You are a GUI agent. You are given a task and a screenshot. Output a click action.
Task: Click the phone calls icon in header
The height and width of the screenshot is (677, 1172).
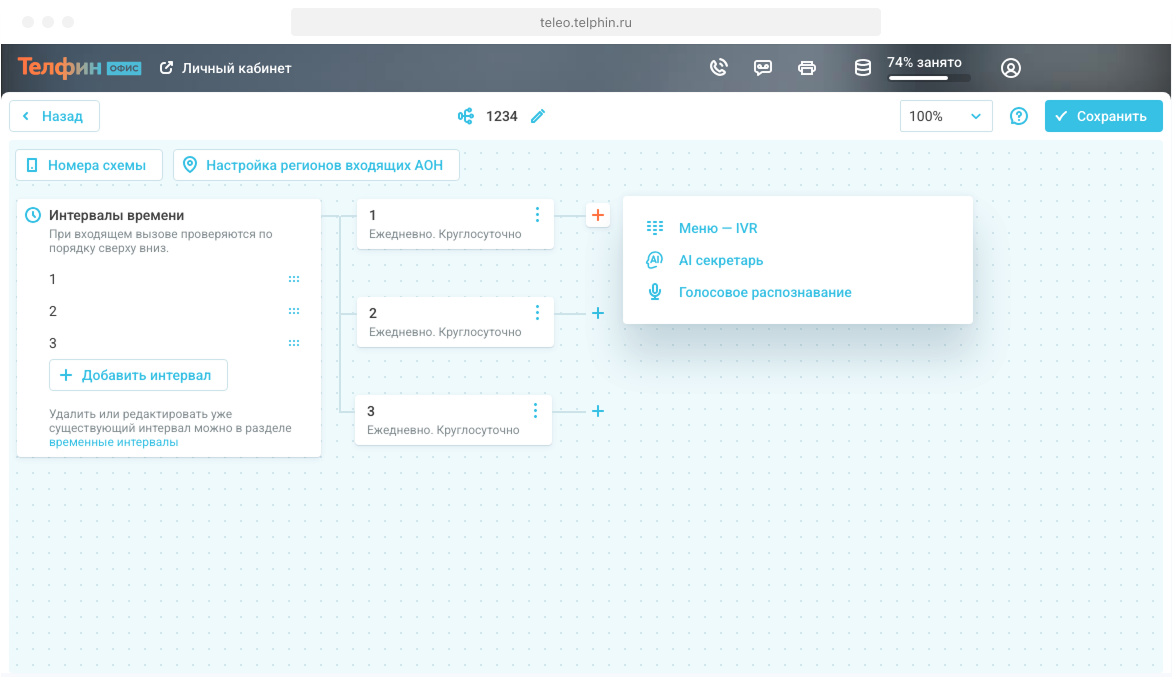click(718, 68)
